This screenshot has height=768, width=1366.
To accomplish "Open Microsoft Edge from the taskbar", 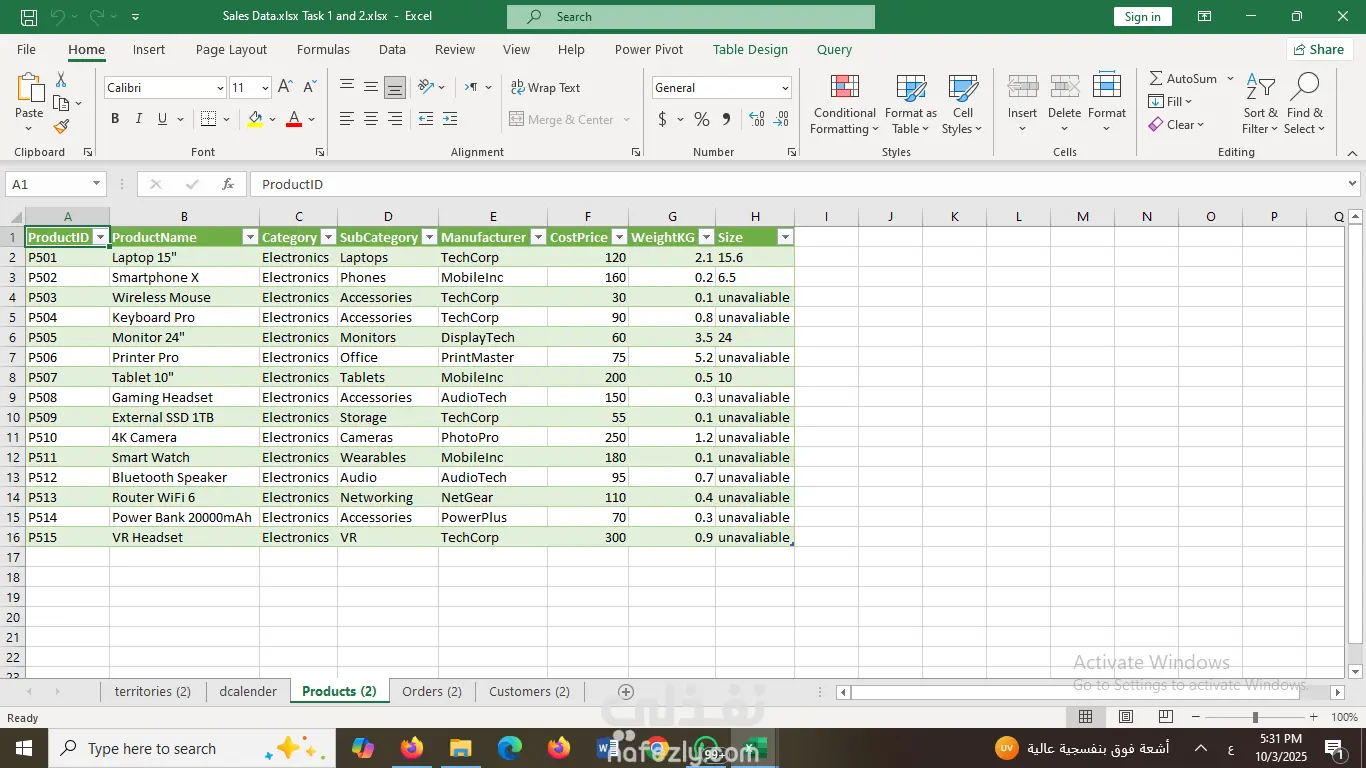I will (x=510, y=748).
